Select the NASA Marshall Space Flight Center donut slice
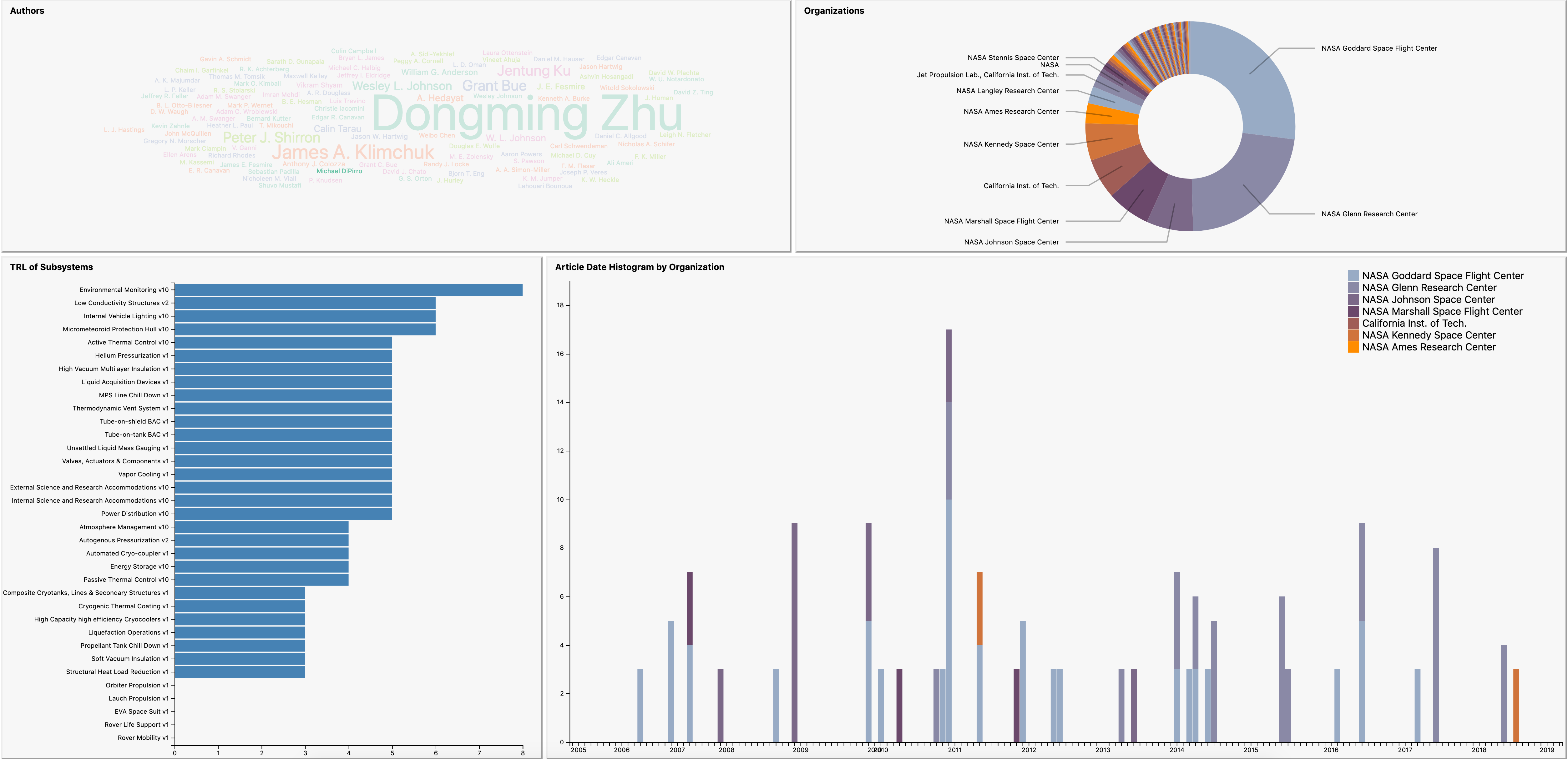The width and height of the screenshot is (1568, 759). coord(1142,190)
